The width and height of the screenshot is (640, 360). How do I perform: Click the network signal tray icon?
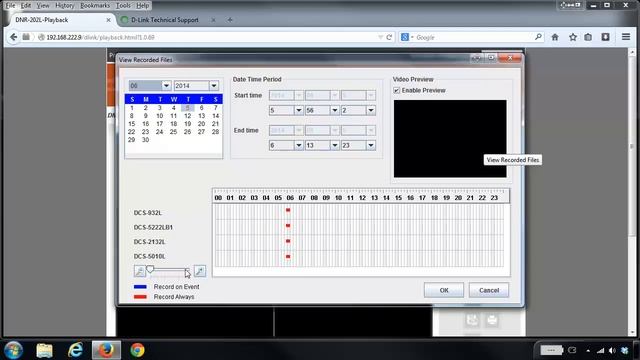pyautogui.click(x=600, y=351)
